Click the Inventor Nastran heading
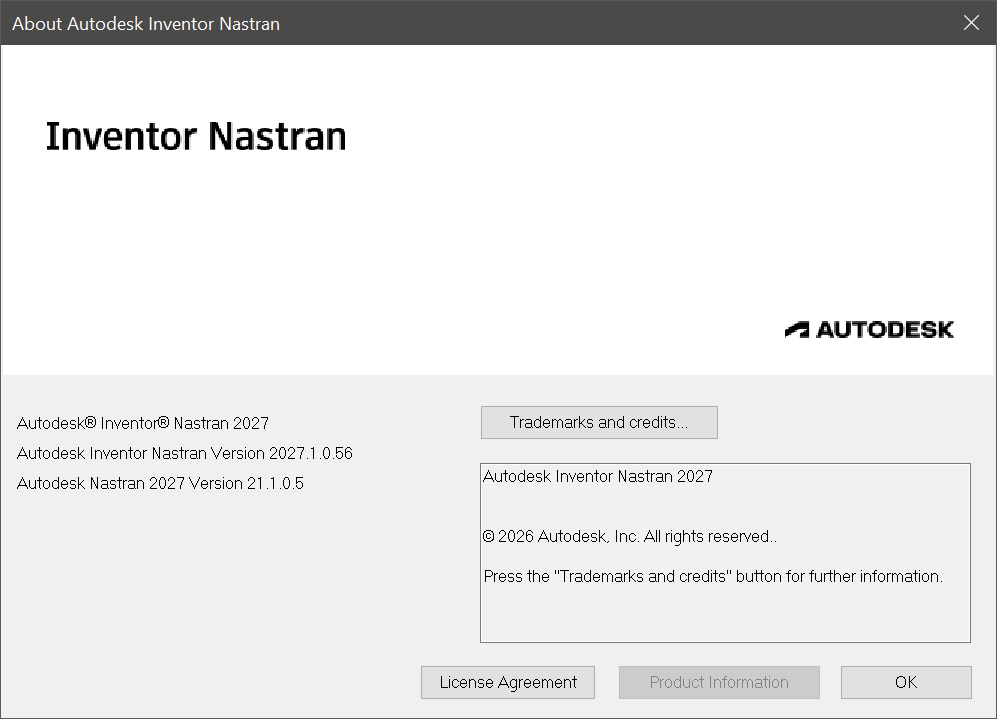Screen dimensions: 997x719 pyautogui.click(x=196, y=137)
